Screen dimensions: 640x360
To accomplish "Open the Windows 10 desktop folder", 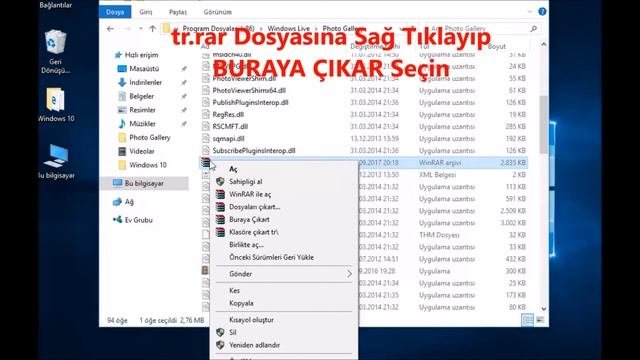I will (56, 104).
